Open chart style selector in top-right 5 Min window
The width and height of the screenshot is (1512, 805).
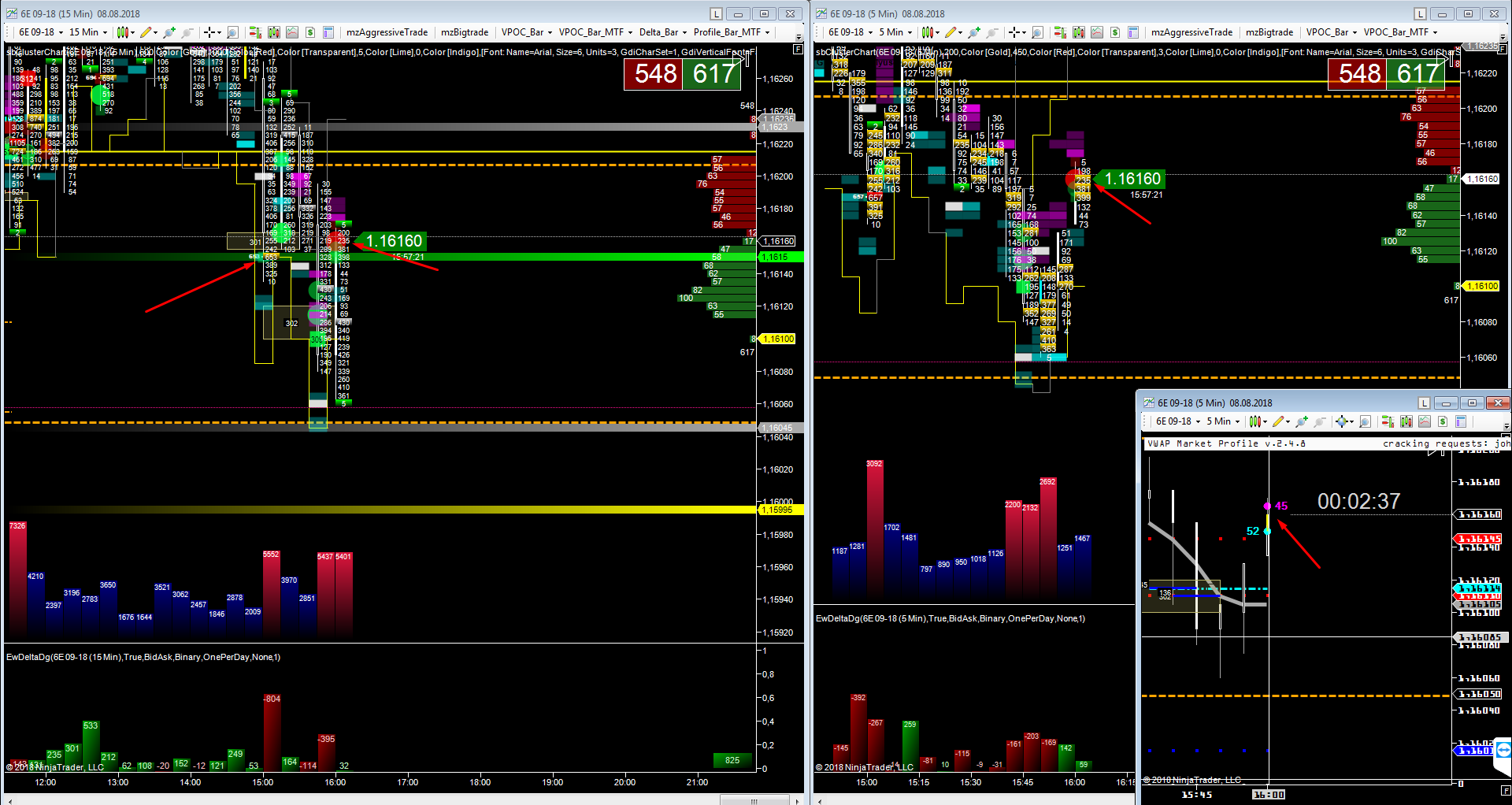coord(929,32)
